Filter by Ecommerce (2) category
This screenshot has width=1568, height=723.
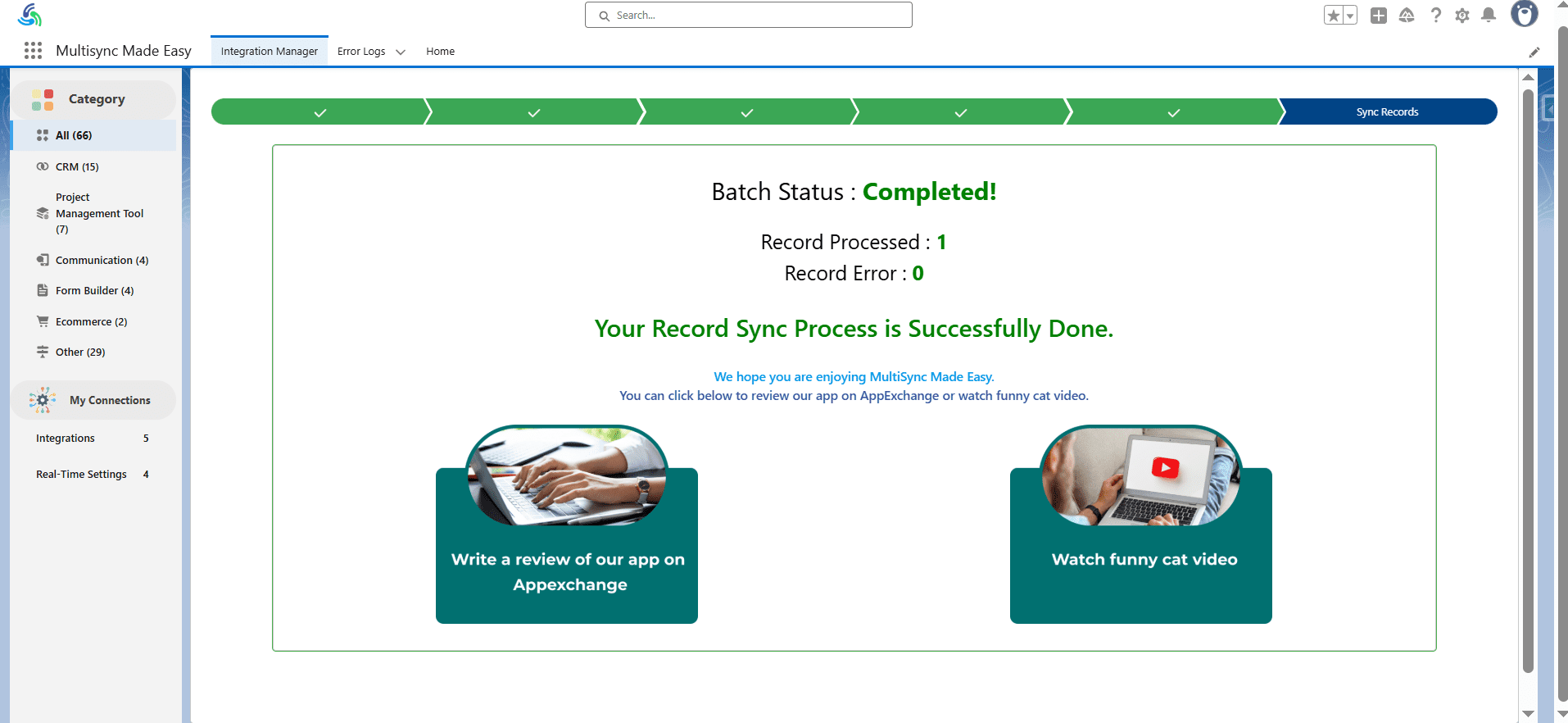91,321
